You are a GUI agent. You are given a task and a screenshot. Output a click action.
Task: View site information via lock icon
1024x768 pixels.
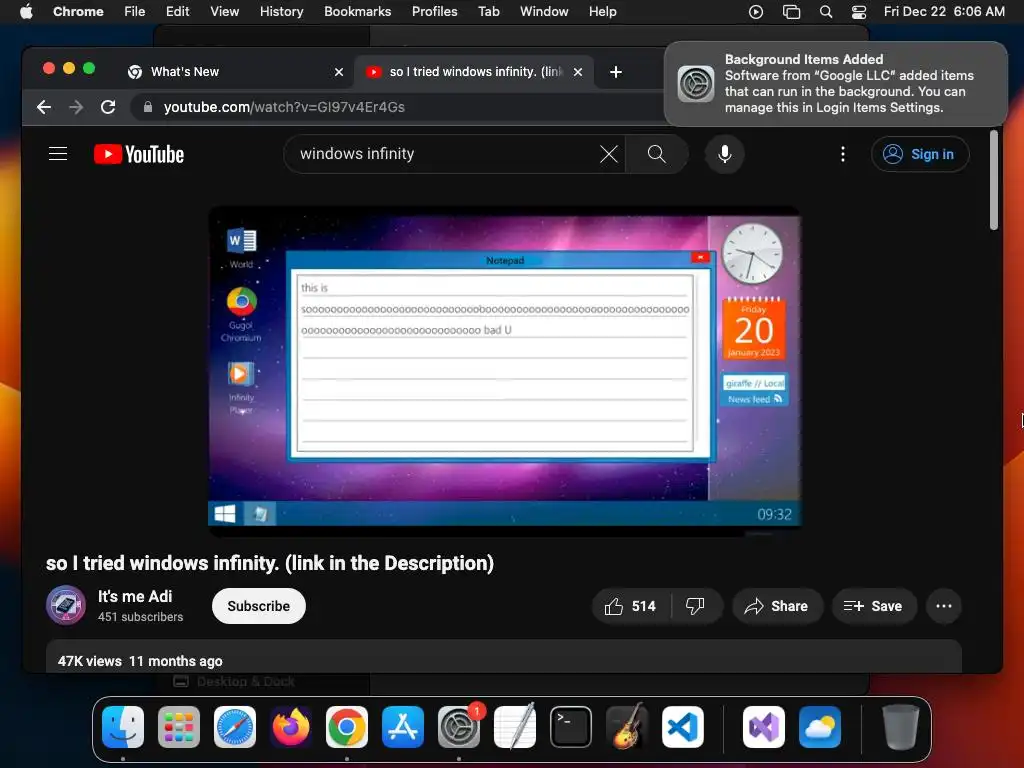pos(148,107)
